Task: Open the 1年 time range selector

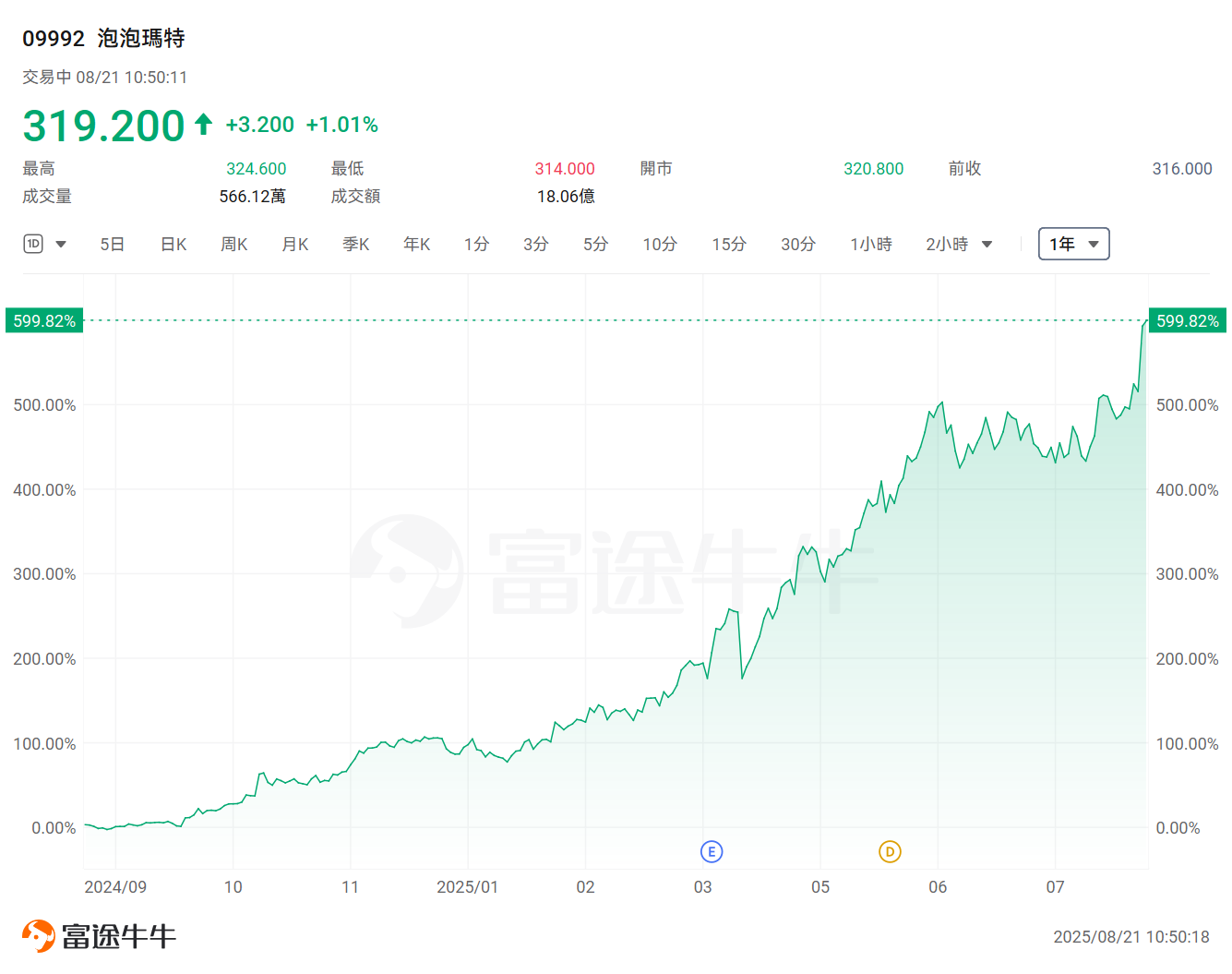Action: click(x=1073, y=244)
